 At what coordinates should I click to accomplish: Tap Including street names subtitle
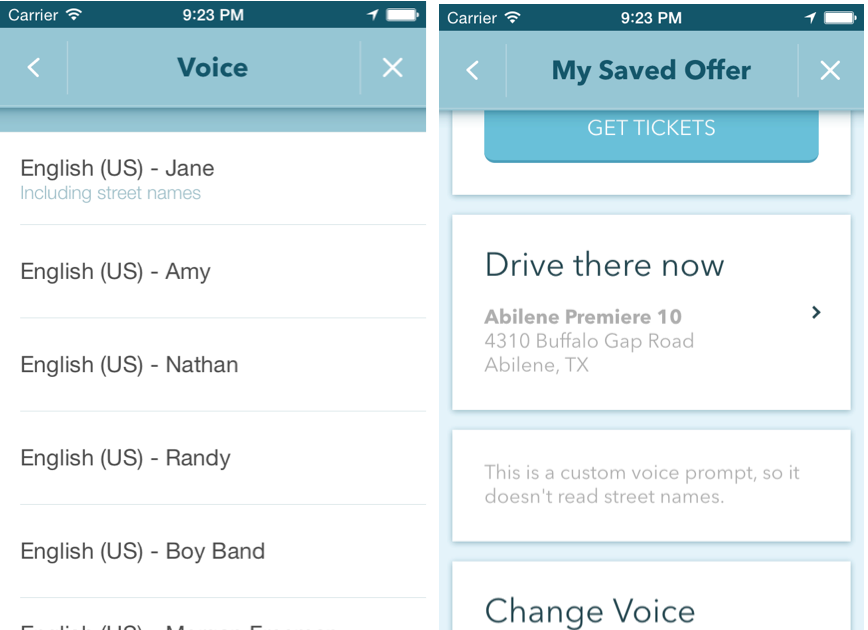(110, 193)
